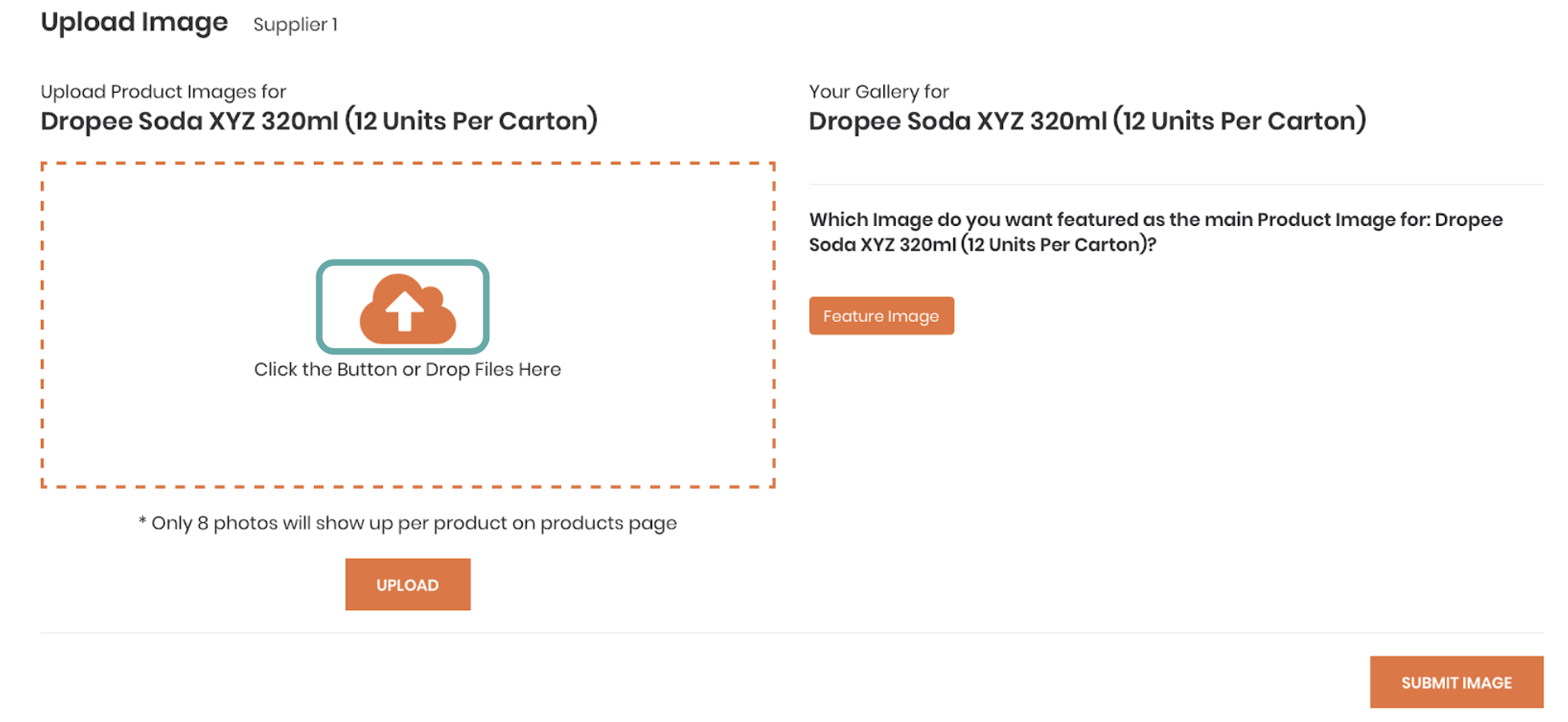Screen dimensions: 1568x722
Task: Click the white arrow inside the cloud
Action: coord(405,311)
